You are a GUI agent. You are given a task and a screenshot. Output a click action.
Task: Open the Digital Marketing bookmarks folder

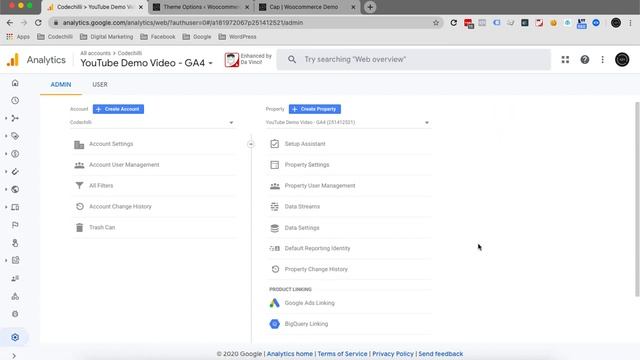(x=107, y=37)
